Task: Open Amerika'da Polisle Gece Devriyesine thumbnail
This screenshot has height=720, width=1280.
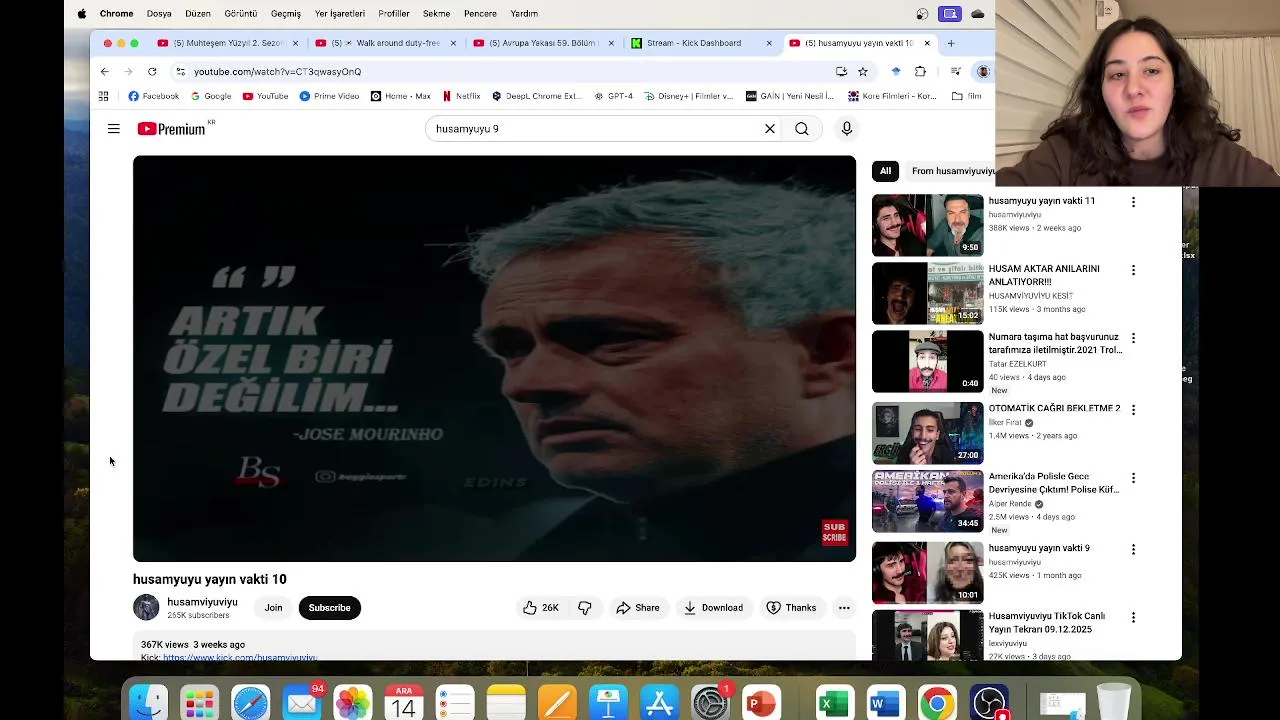Action: click(x=928, y=501)
